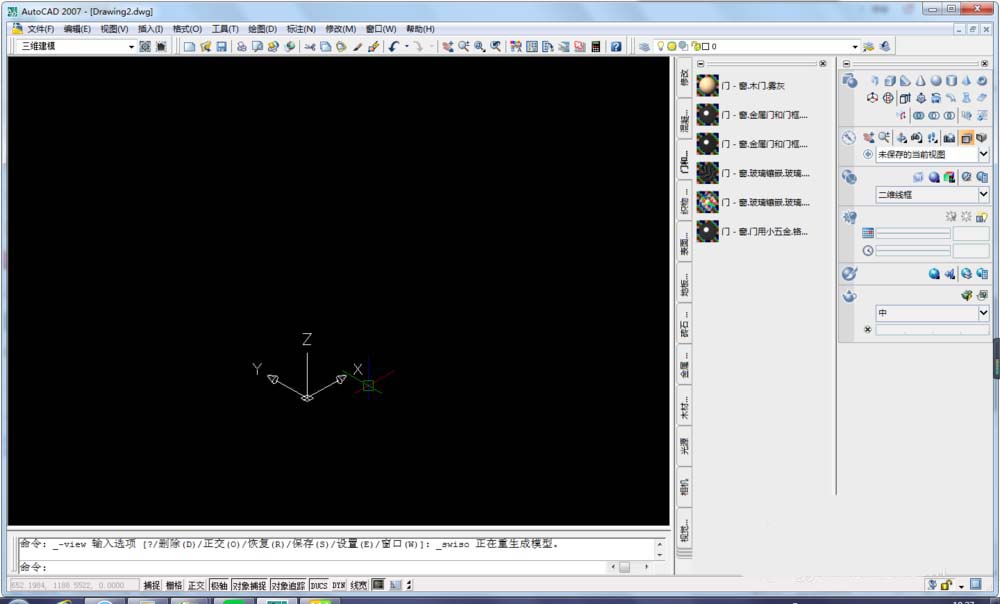Select the Sphere solid tool in dashboard
1000x604 pixels.
936,81
